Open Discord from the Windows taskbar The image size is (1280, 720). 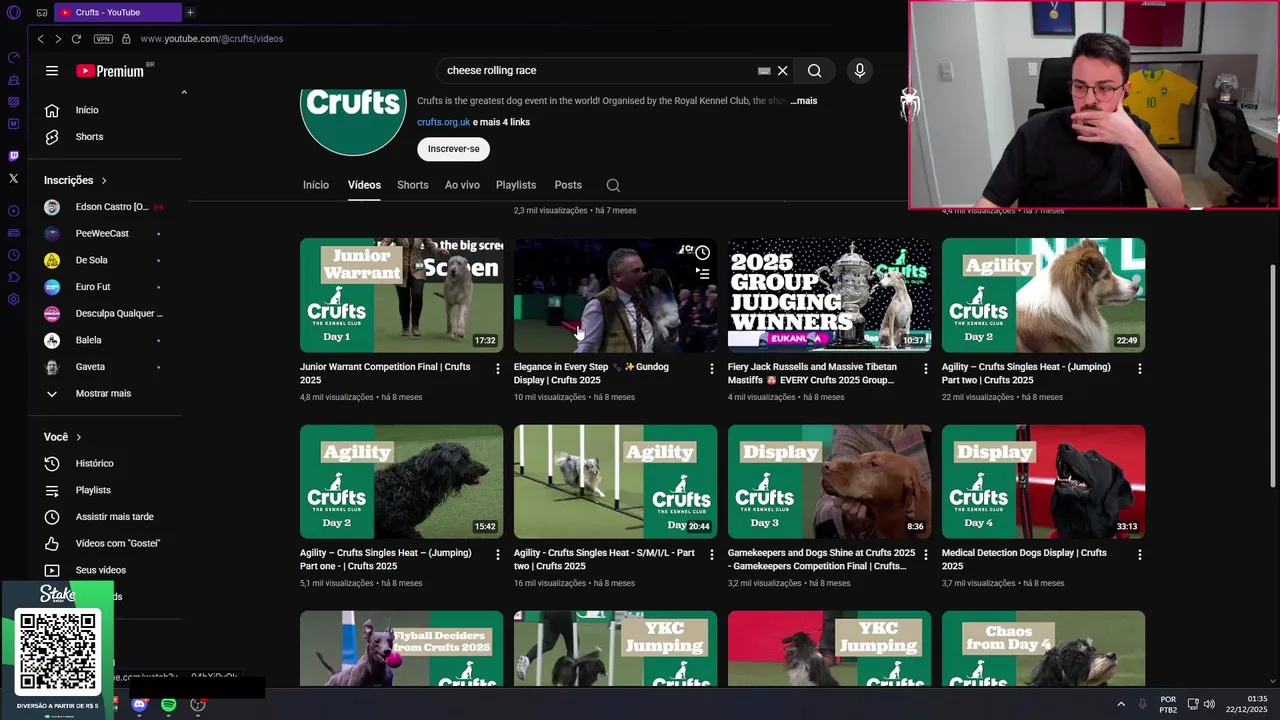(139, 705)
